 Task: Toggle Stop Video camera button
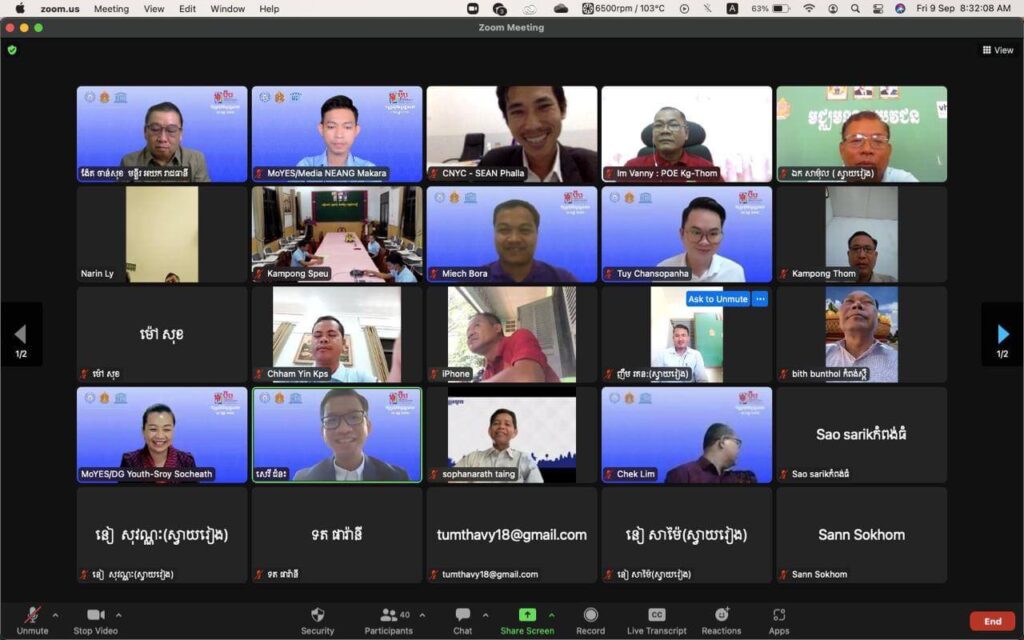96,615
